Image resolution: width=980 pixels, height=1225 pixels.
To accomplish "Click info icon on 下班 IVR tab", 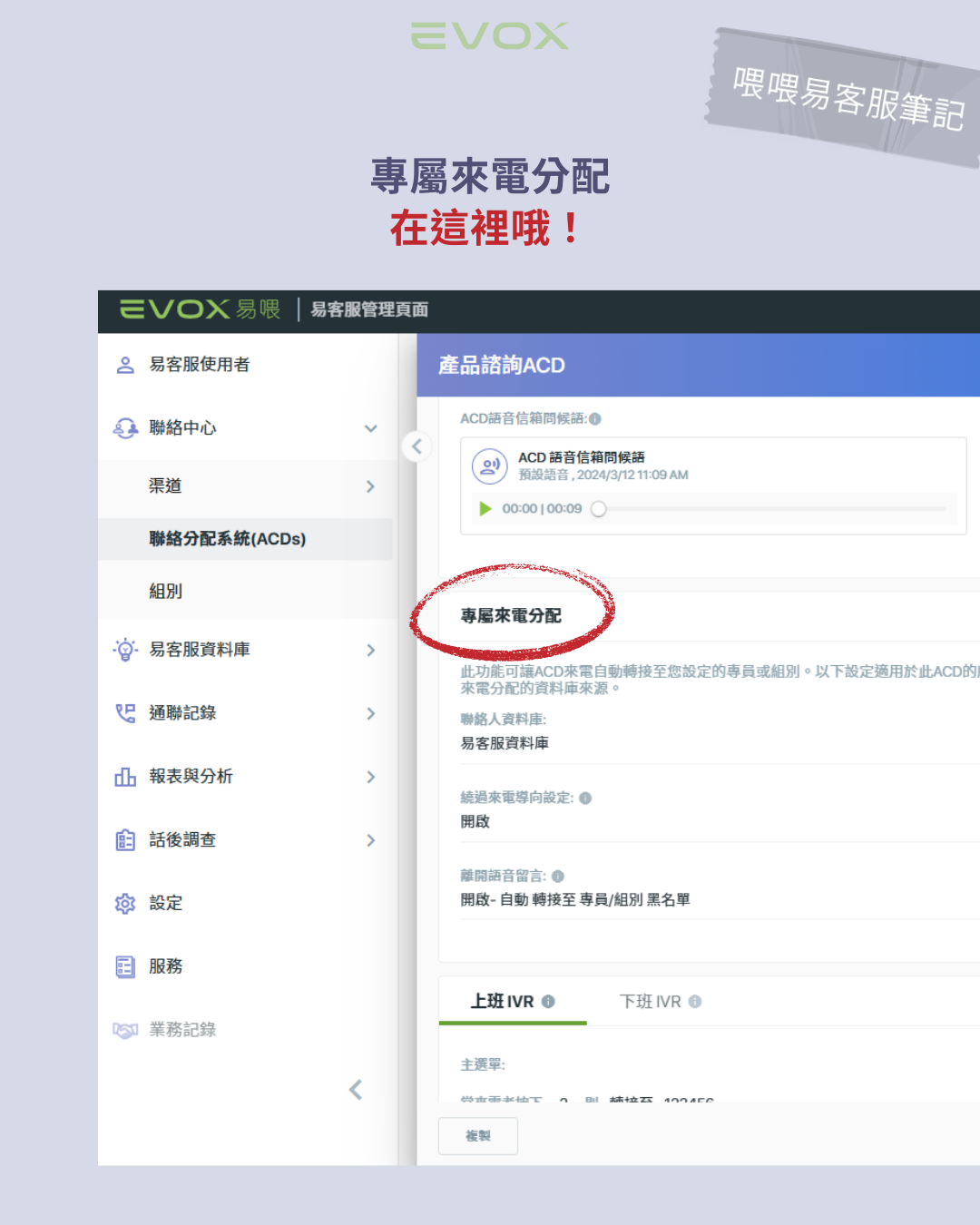I will (695, 1002).
